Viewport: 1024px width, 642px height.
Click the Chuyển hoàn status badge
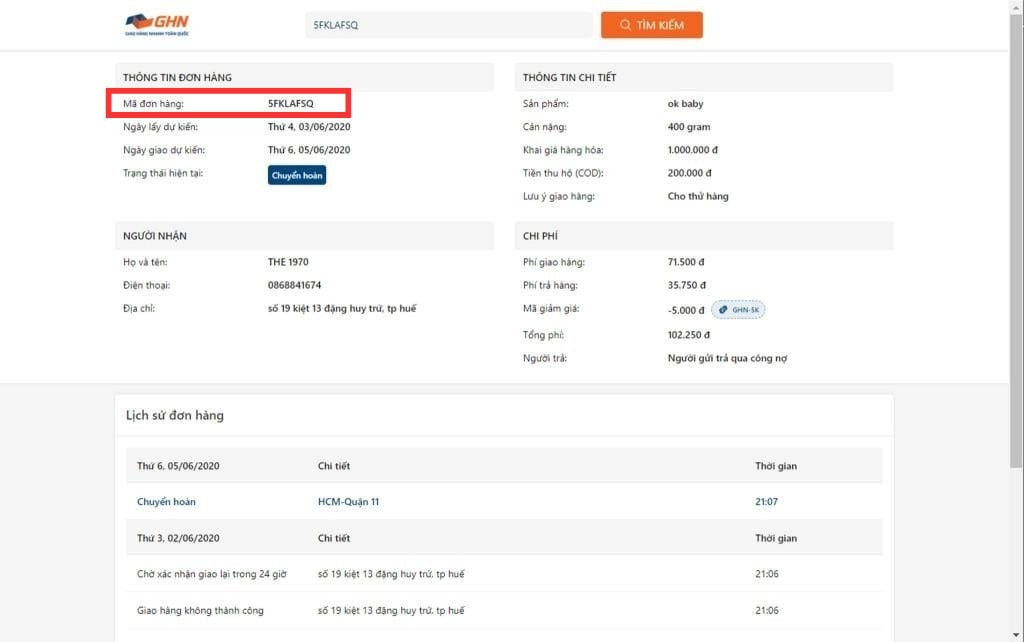coord(297,175)
